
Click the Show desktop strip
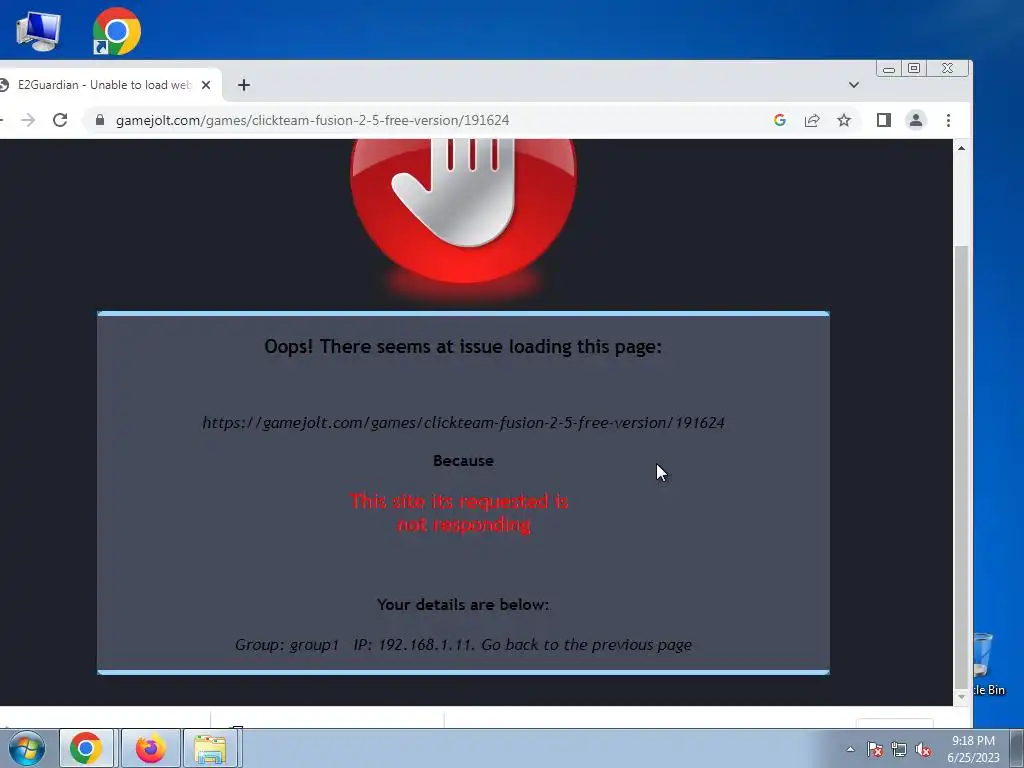[1017, 748]
